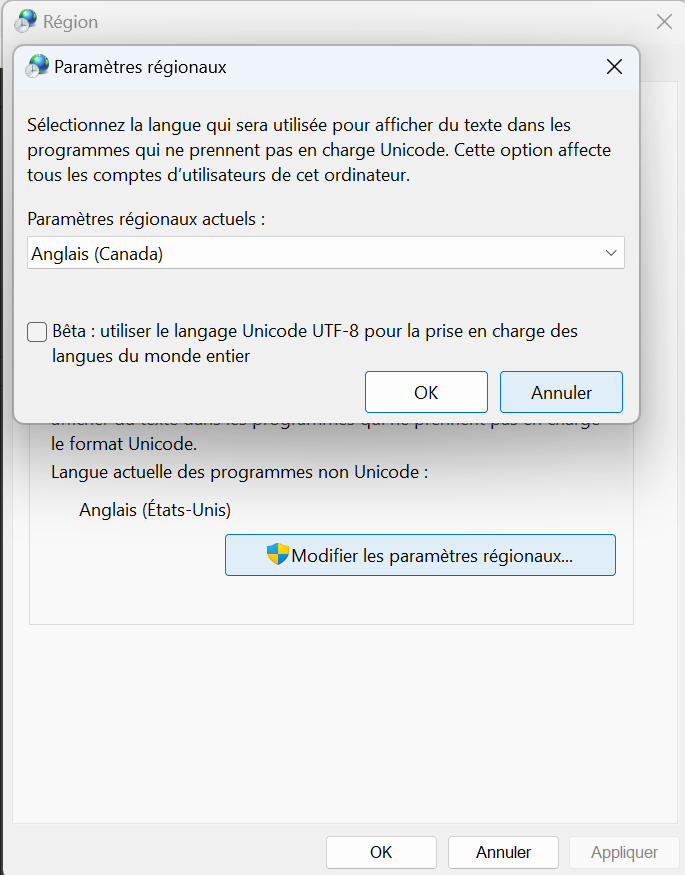This screenshot has width=685, height=875.
Task: Click the Région window title text
Action: point(70,22)
